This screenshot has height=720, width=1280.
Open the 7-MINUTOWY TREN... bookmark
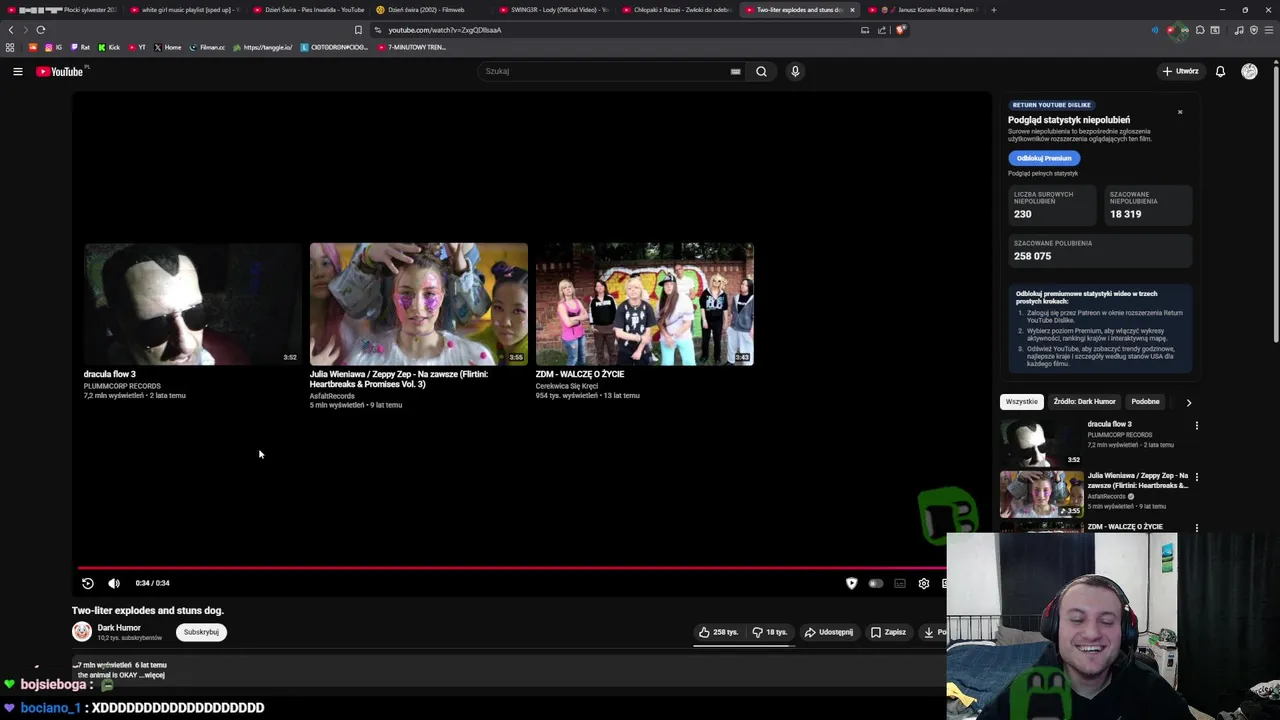click(x=412, y=47)
